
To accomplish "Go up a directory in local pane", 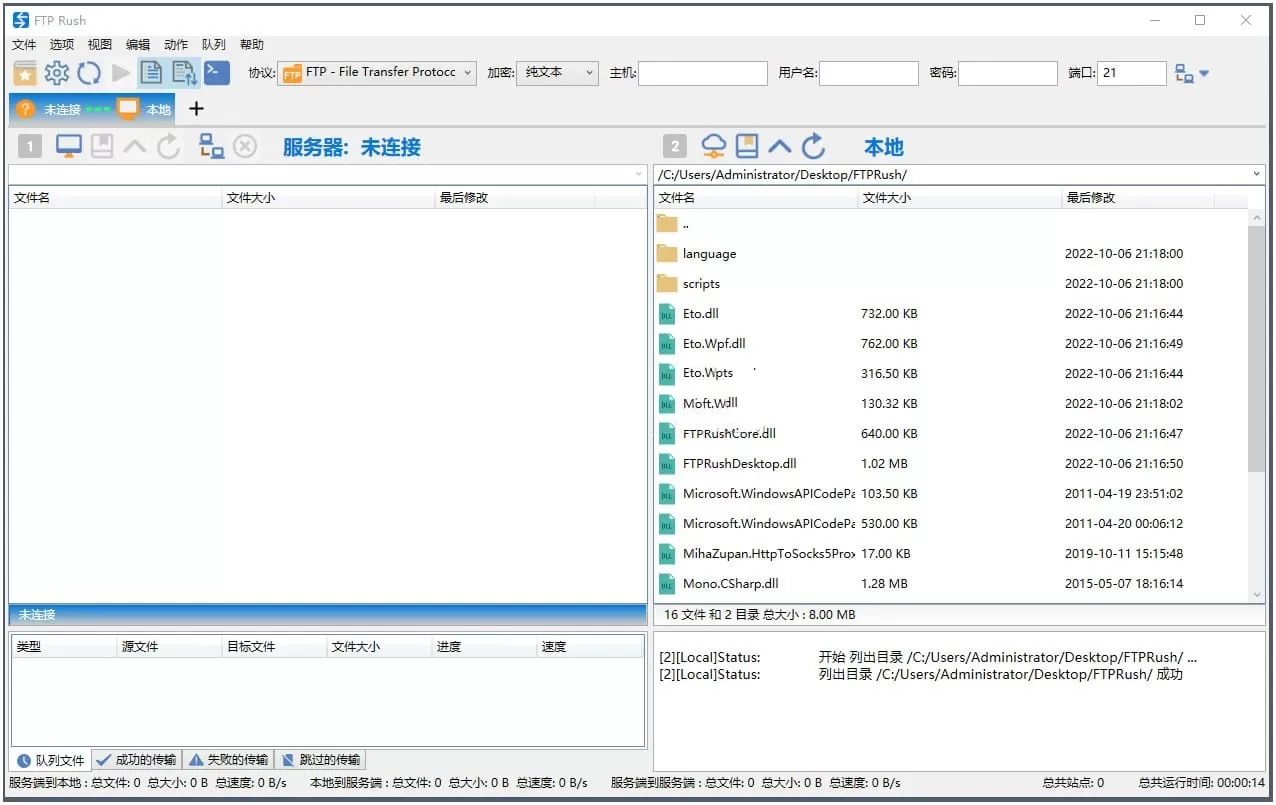I will point(780,147).
